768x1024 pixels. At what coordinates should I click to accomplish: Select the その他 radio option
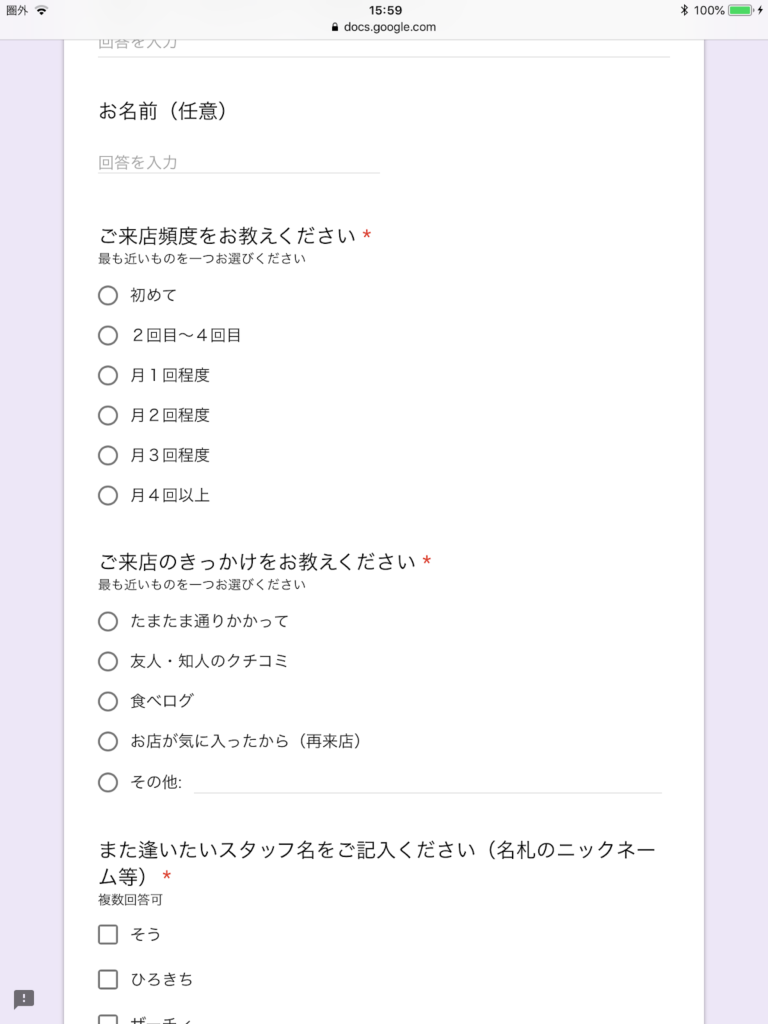(108, 782)
